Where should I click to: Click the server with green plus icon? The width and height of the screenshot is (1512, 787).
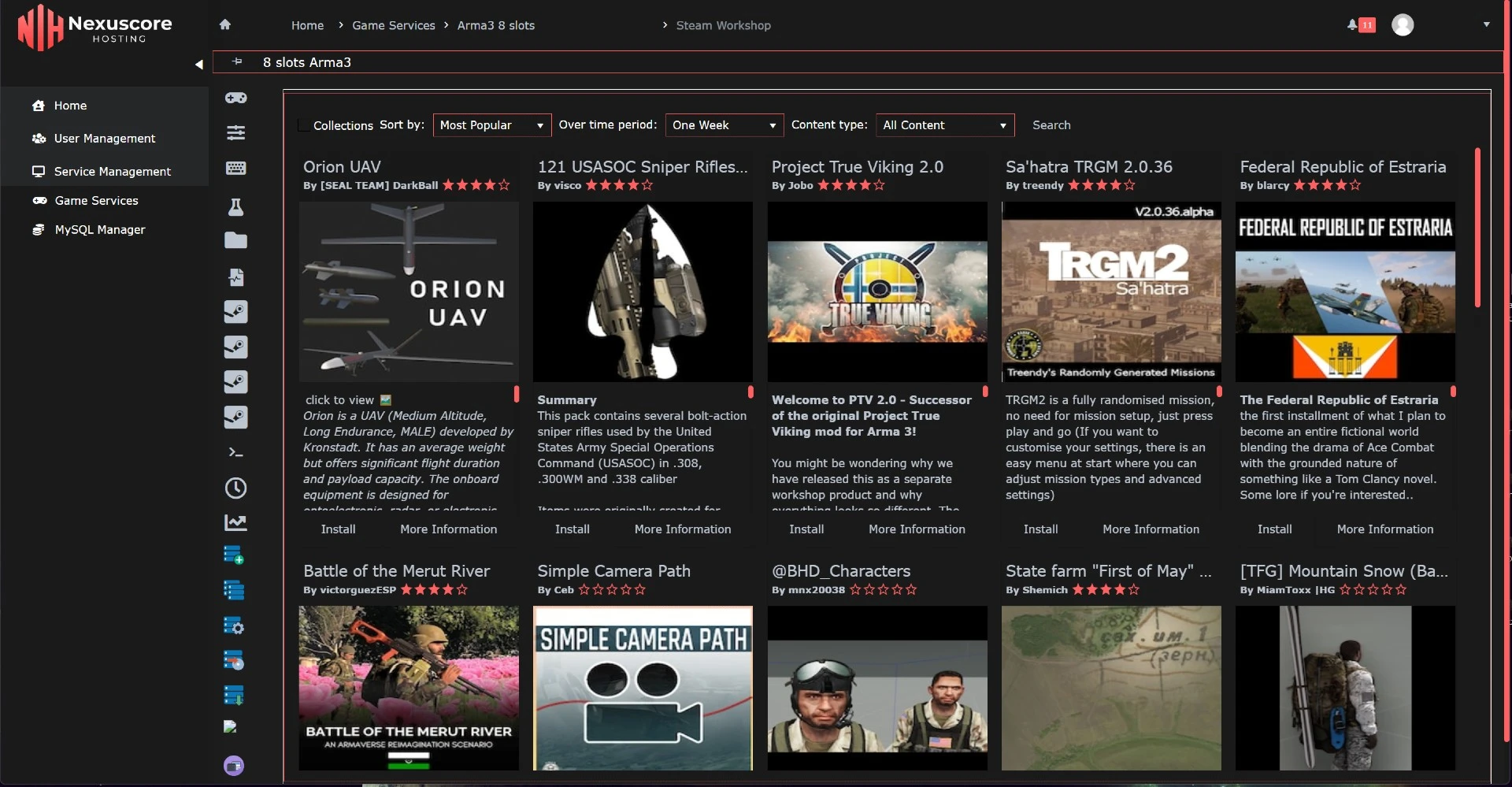234,555
